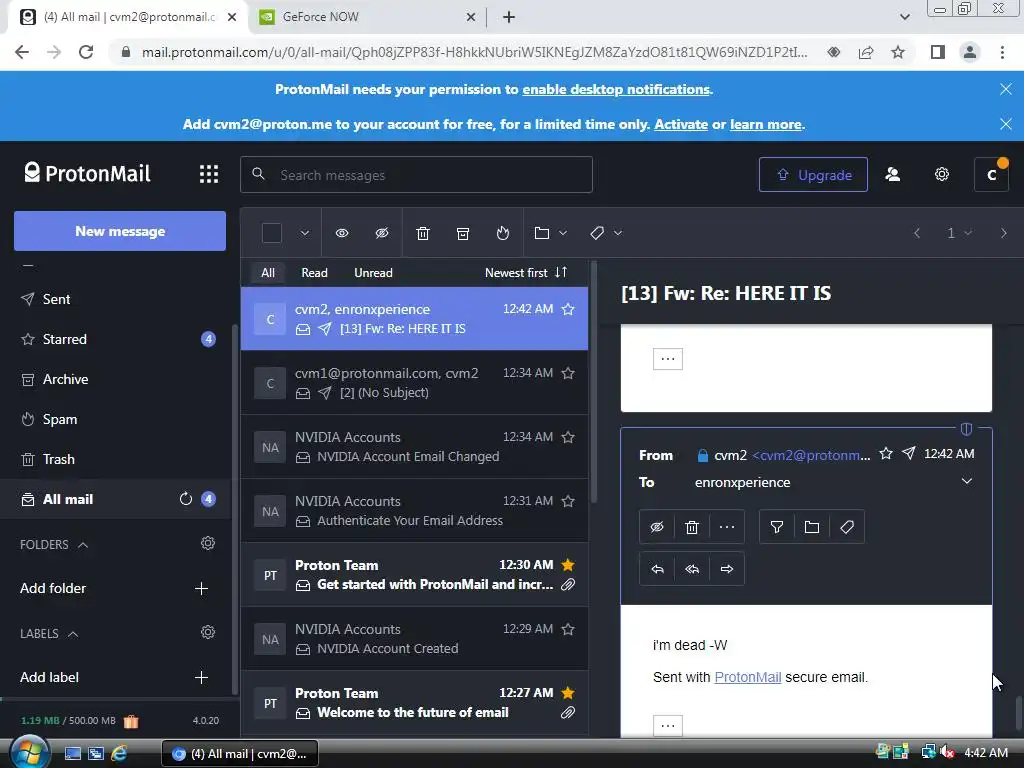Open label settings gear icon
1024x768 pixels.
pos(208,632)
